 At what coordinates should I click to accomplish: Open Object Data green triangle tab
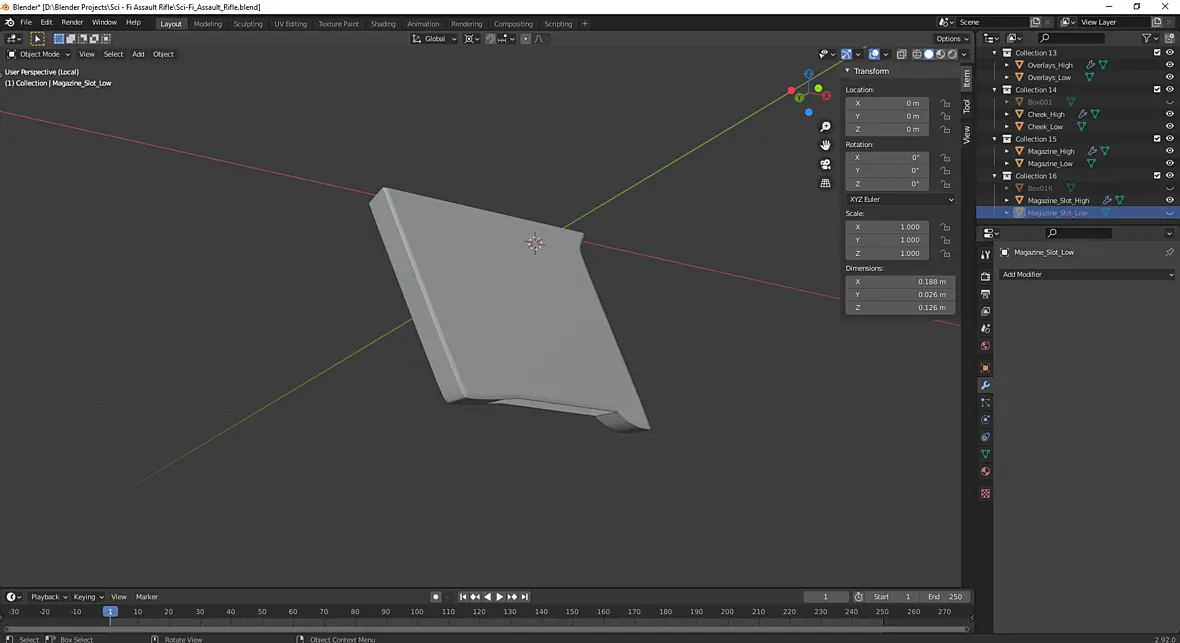coord(985,454)
